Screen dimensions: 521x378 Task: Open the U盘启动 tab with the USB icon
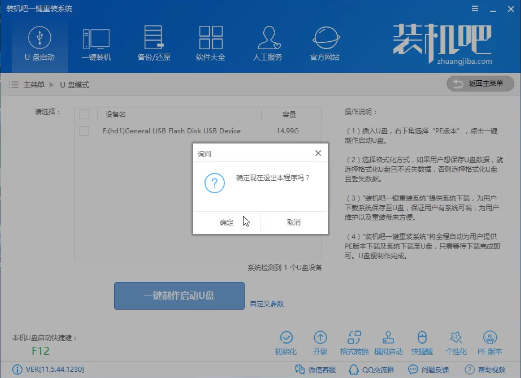pos(40,44)
